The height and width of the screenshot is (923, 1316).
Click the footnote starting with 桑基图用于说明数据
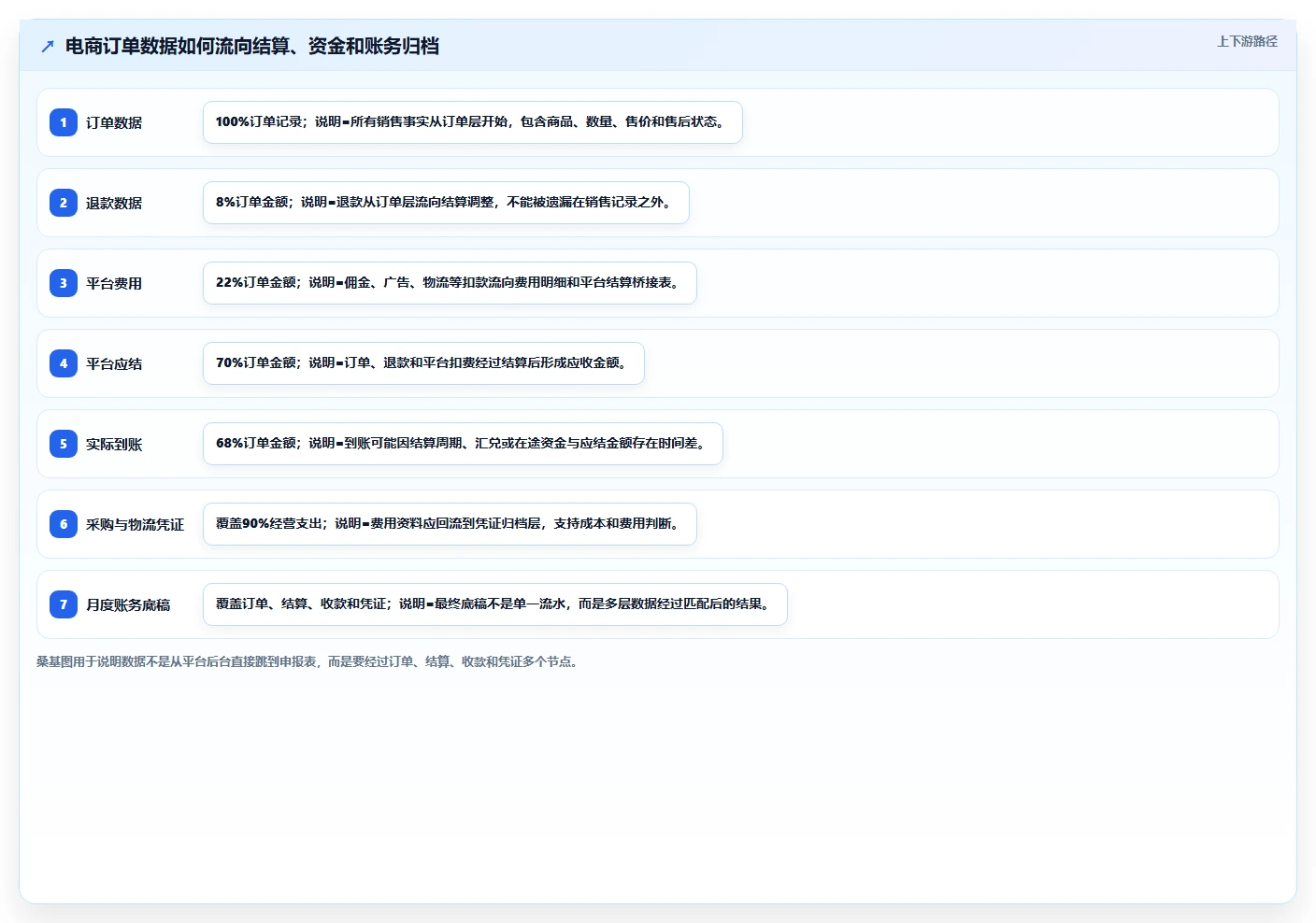point(309,661)
